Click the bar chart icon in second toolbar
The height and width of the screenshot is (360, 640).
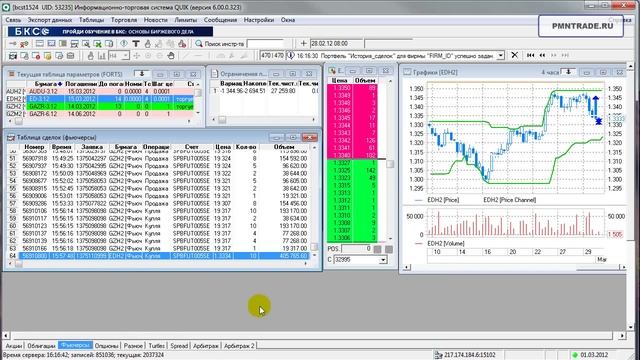pos(102,56)
